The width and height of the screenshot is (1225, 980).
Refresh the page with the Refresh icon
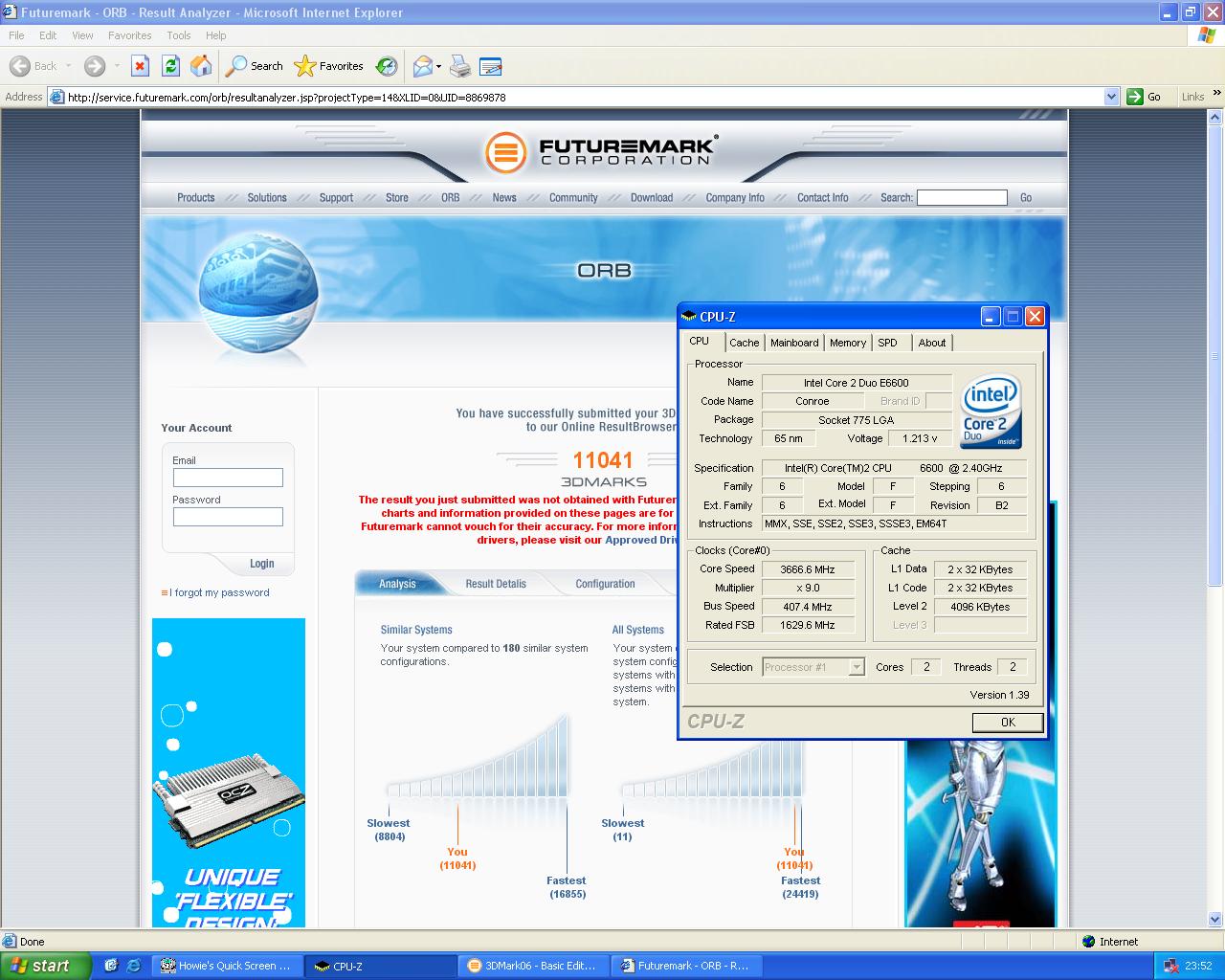pos(170,66)
